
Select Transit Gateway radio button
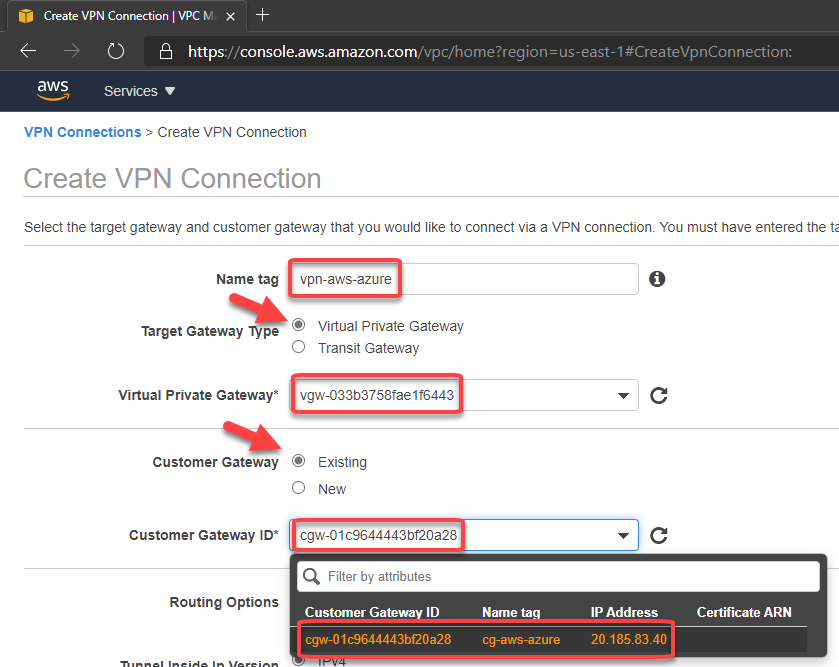click(299, 347)
